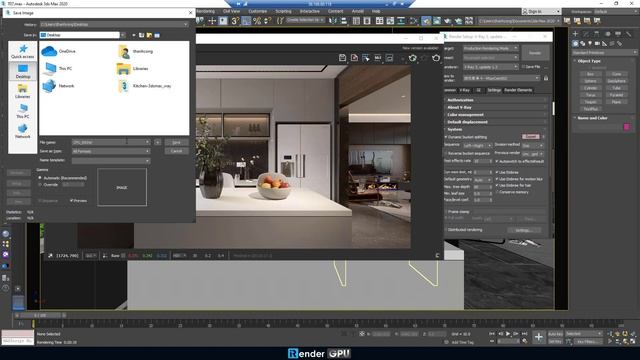Select Desktop in the places sidebar
The height and width of the screenshot is (360, 640).
[x=22, y=71]
